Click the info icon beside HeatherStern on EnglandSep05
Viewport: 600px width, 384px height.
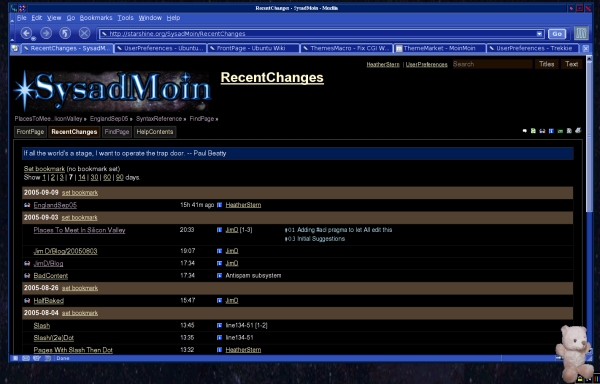pyautogui.click(x=219, y=205)
